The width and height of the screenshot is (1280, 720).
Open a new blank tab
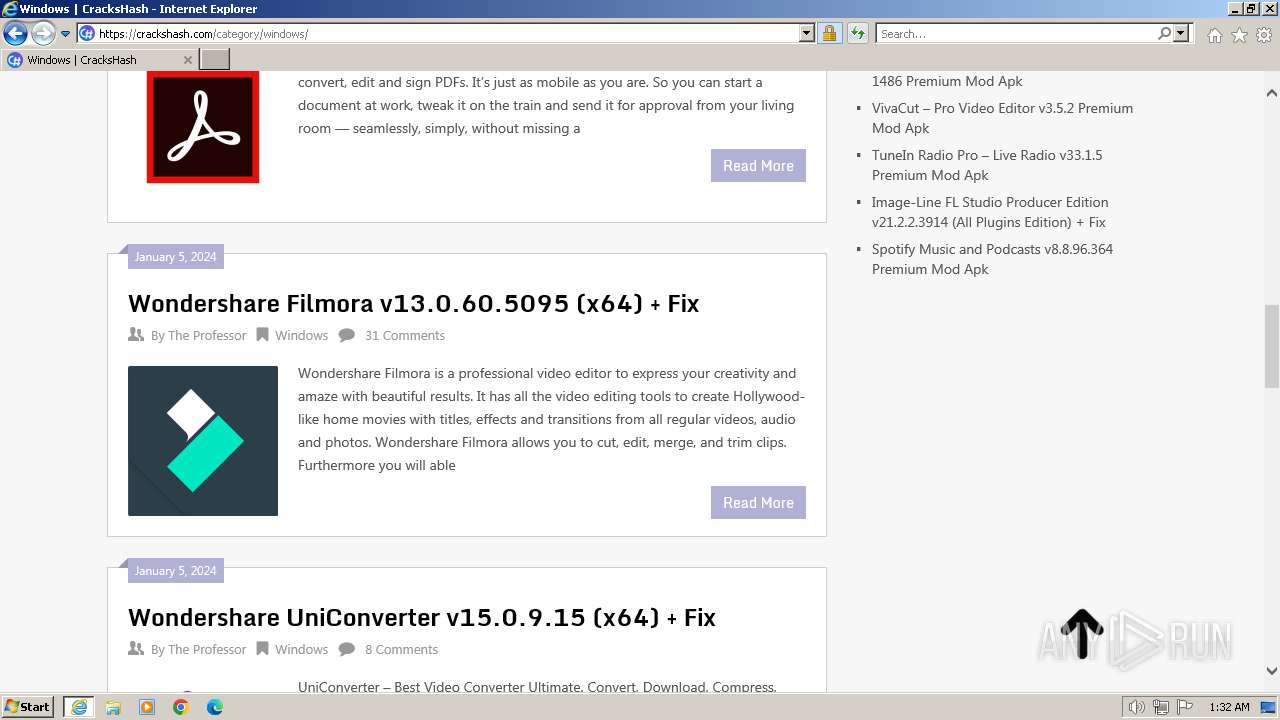pyautogui.click(x=215, y=60)
